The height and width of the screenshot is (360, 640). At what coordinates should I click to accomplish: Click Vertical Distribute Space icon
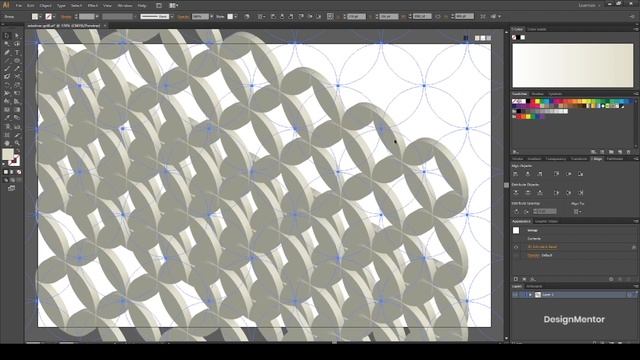click(x=516, y=211)
